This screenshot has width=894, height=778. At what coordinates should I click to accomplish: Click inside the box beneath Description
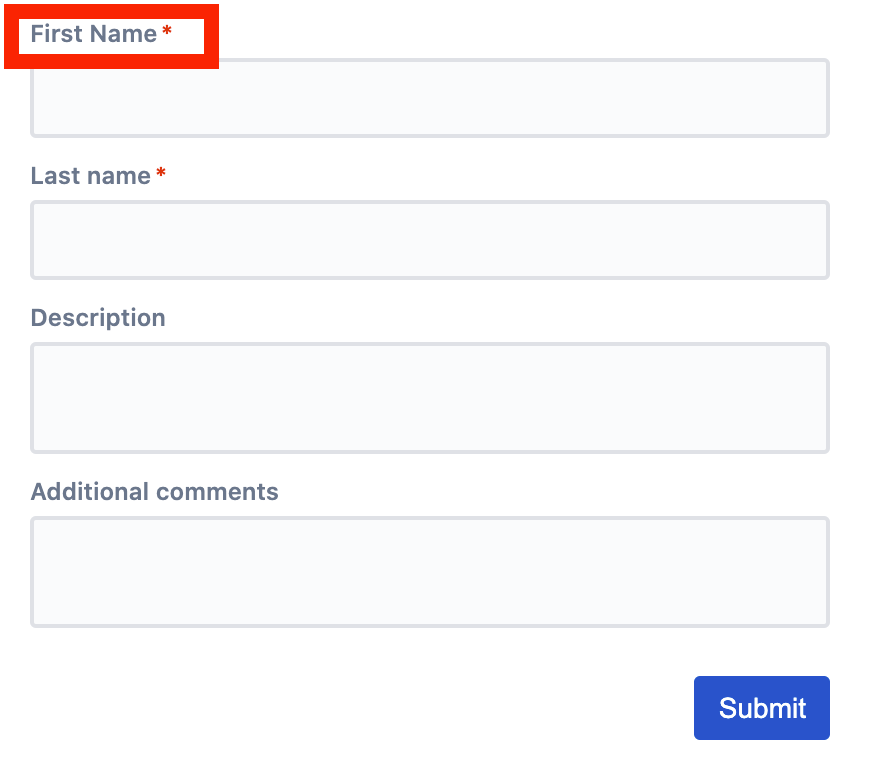tap(430, 398)
